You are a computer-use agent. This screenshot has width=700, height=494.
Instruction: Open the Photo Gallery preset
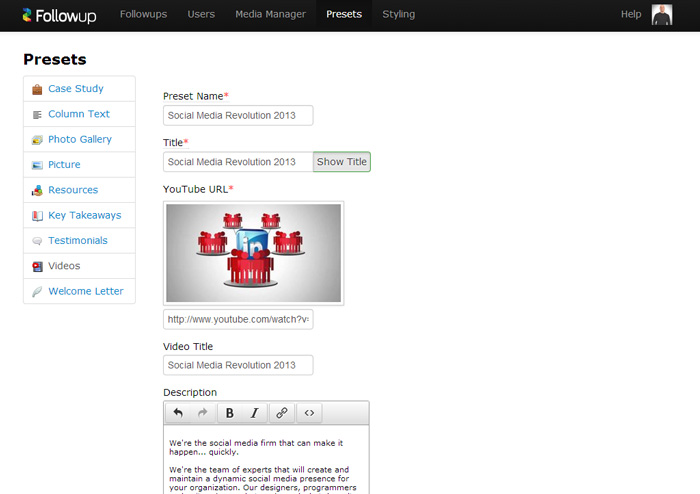point(80,139)
